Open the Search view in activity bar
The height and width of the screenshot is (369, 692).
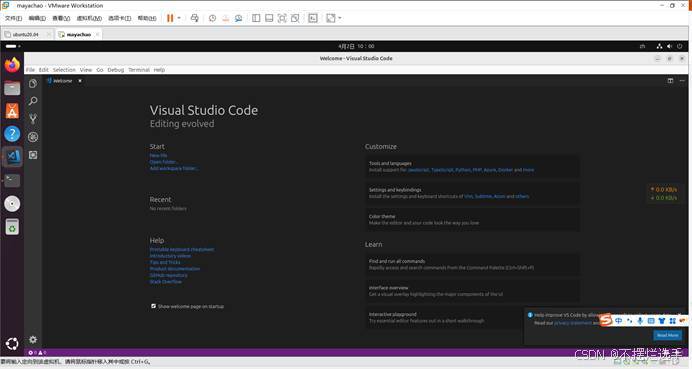tap(33, 101)
